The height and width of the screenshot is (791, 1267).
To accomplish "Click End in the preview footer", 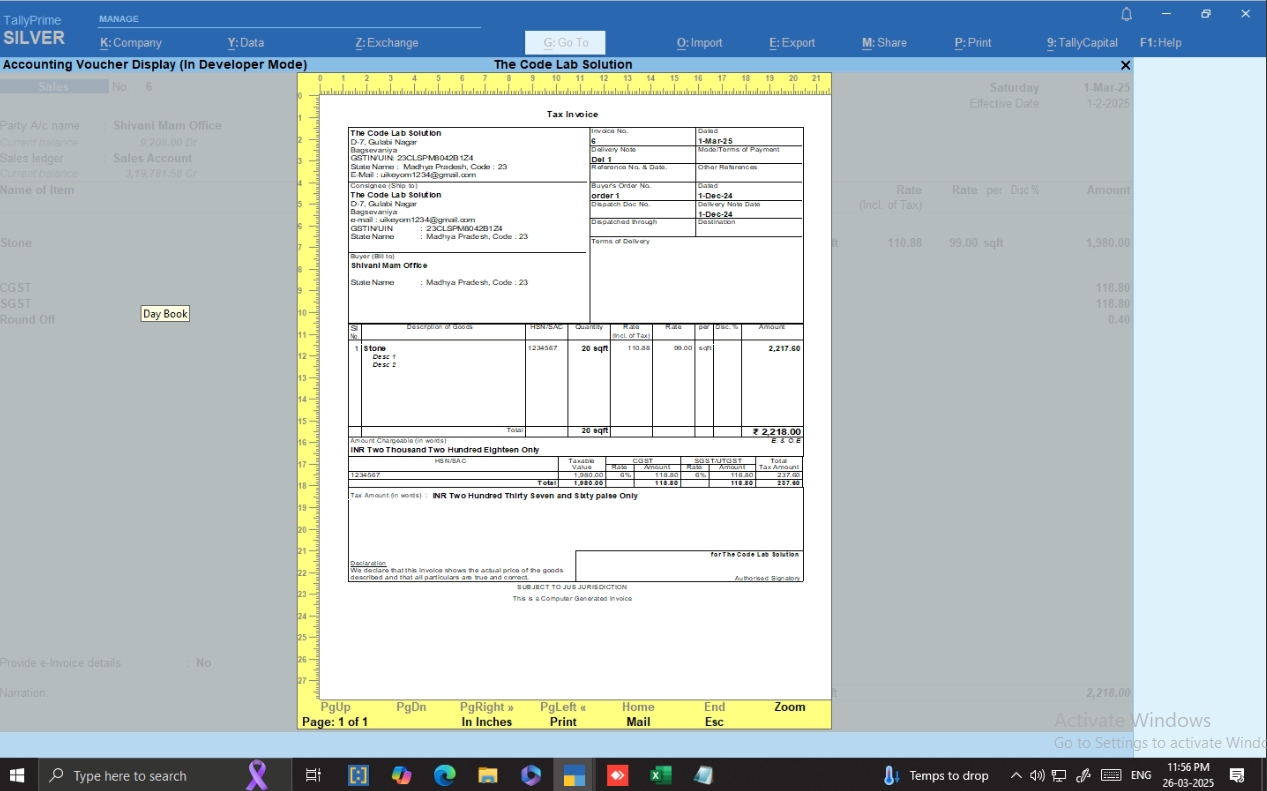I will pos(714,707).
